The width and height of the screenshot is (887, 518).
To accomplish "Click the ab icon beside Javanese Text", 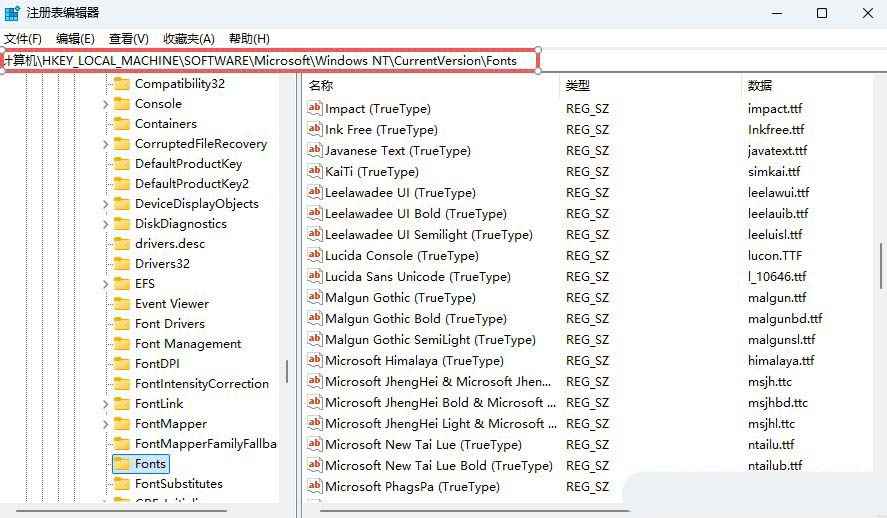I will (x=315, y=149).
